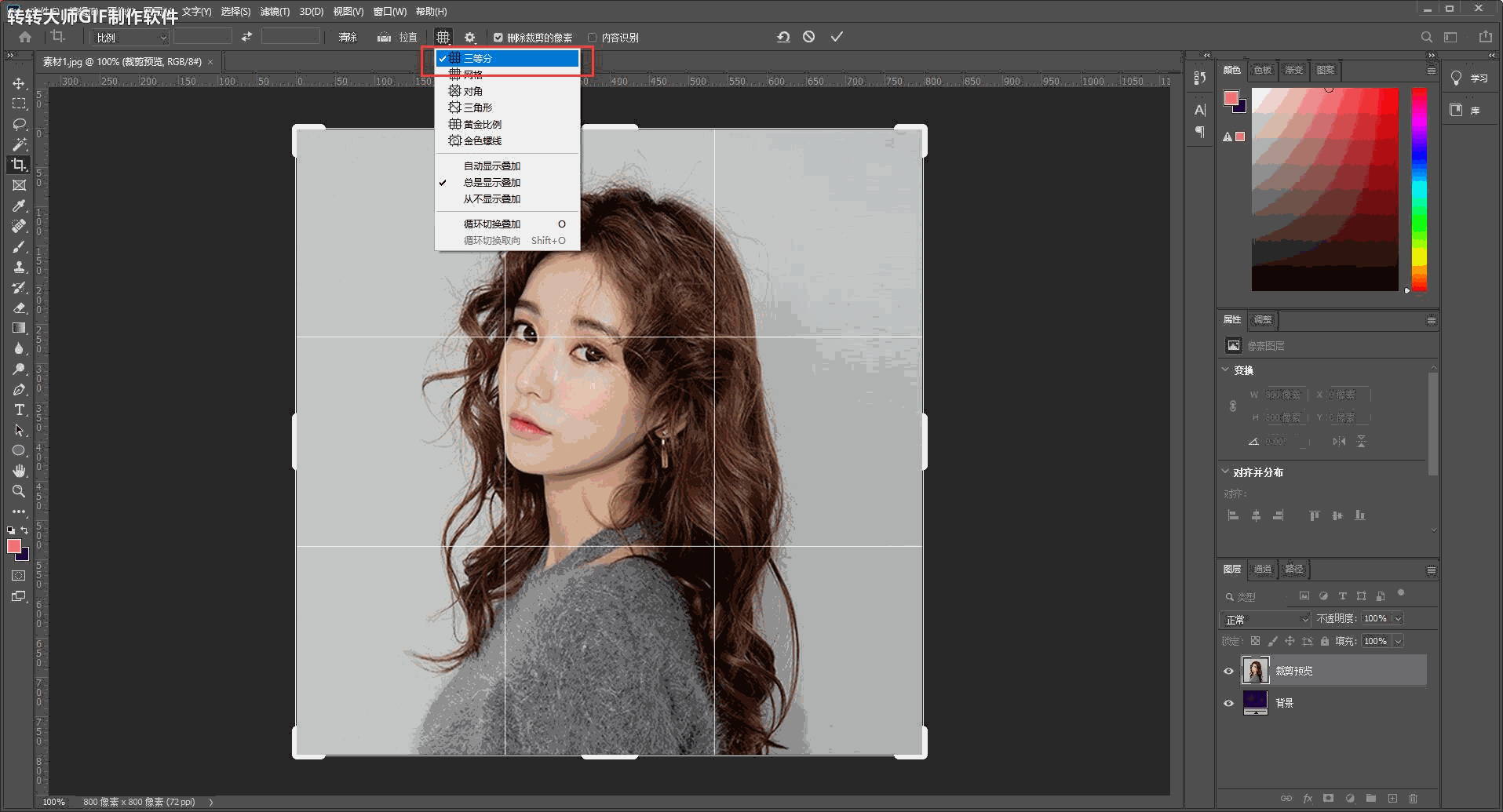Switch to the 色板 tab
The width and height of the screenshot is (1503, 812).
(1262, 70)
